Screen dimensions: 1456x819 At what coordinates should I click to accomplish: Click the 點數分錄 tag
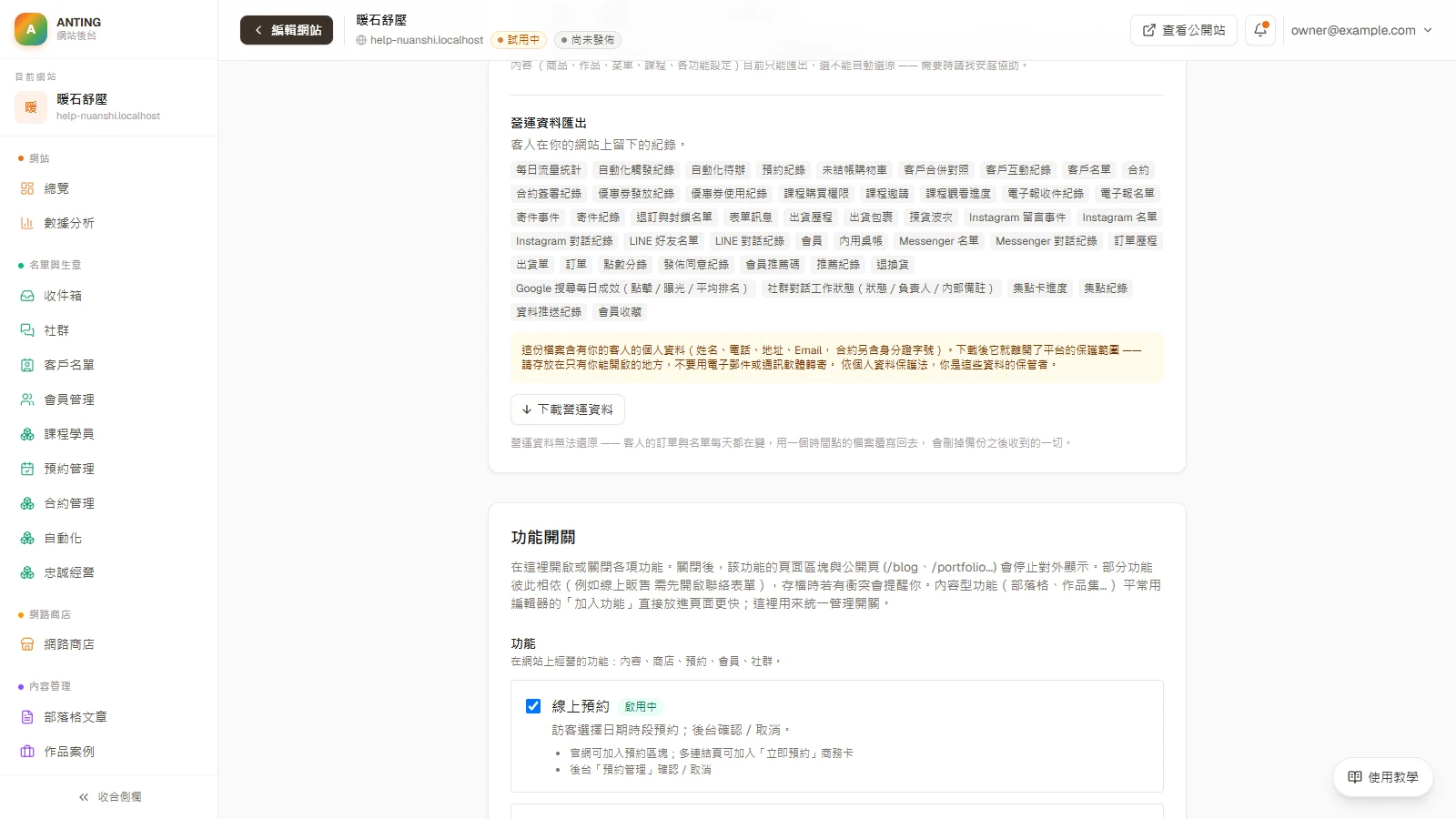[x=625, y=265]
